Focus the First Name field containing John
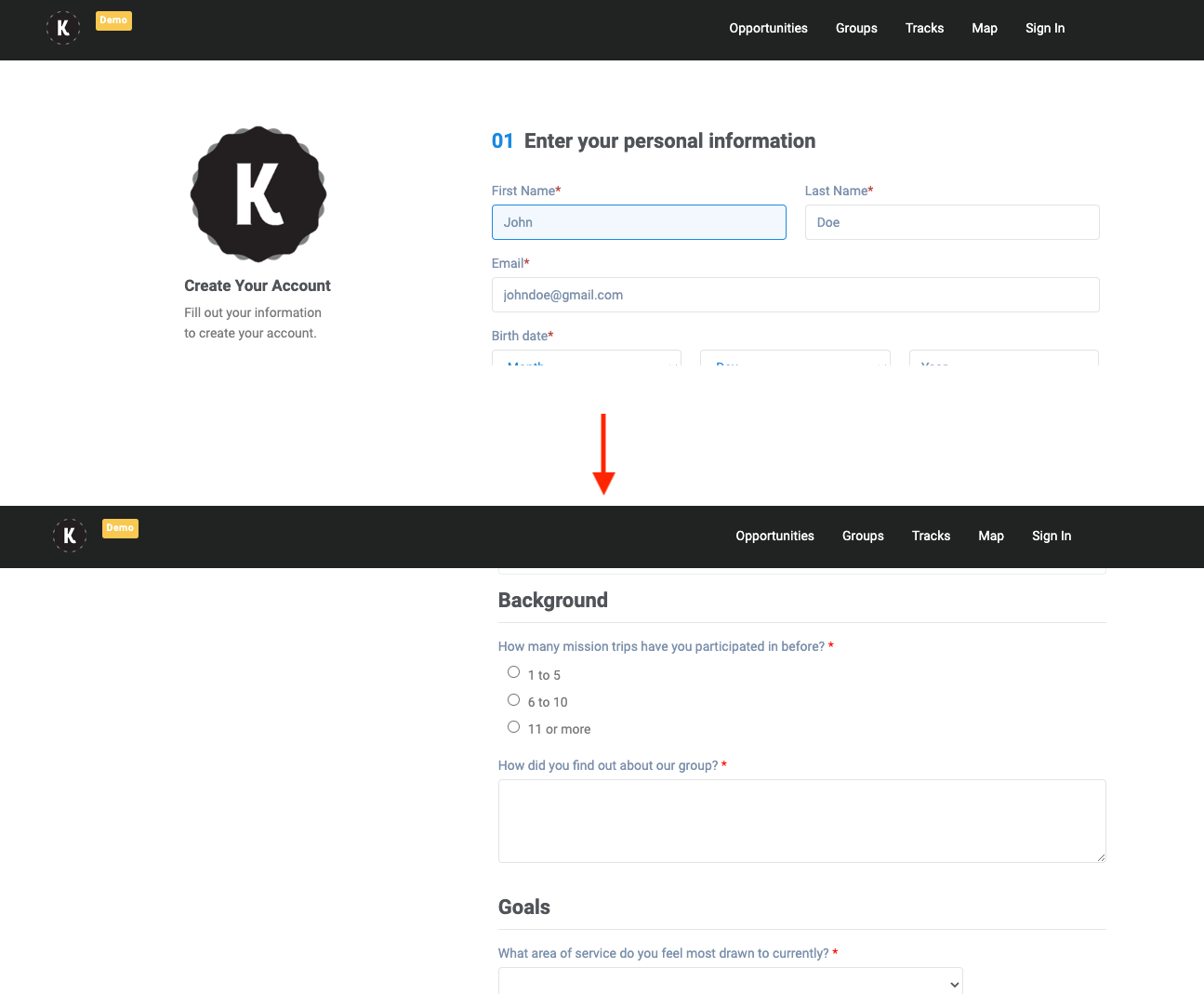 [639, 222]
